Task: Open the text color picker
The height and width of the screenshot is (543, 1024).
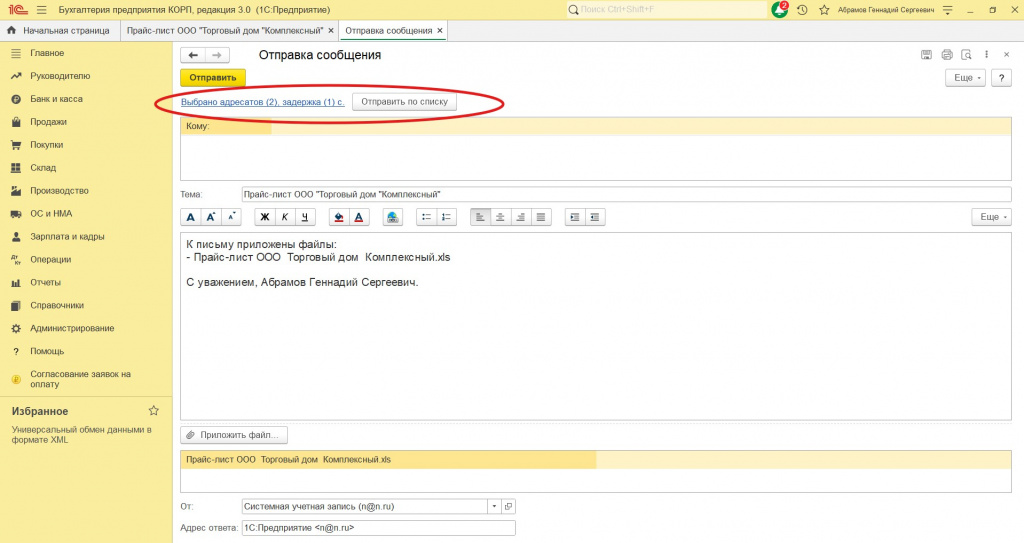Action: [x=359, y=217]
